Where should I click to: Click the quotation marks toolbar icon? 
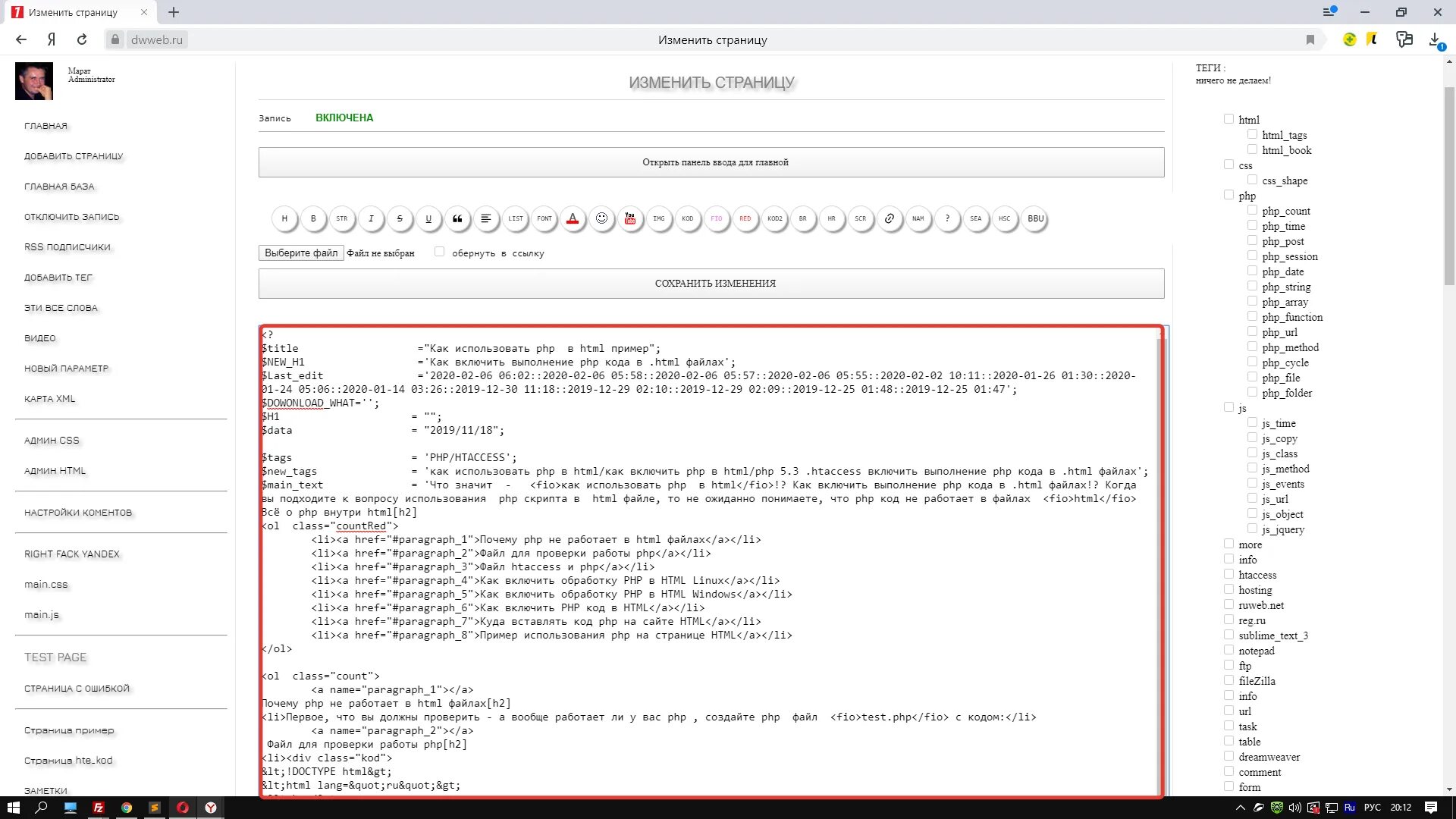[457, 218]
